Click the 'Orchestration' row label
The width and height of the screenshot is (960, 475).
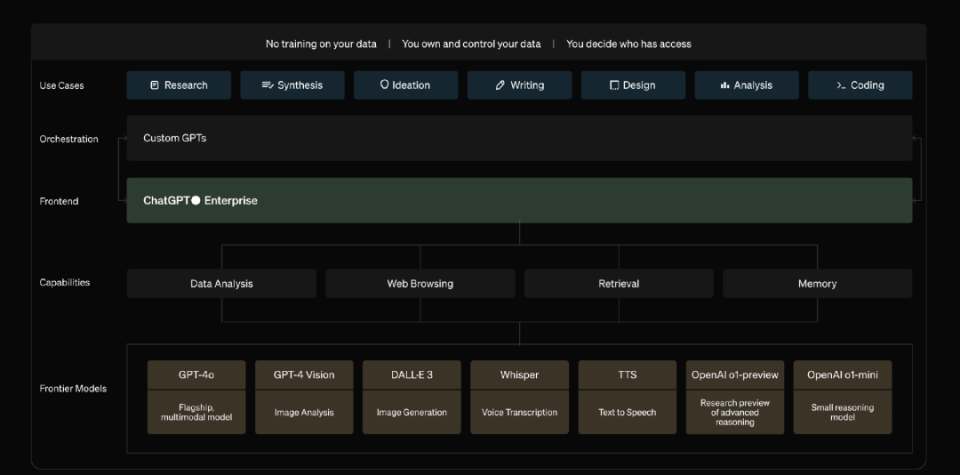point(69,139)
